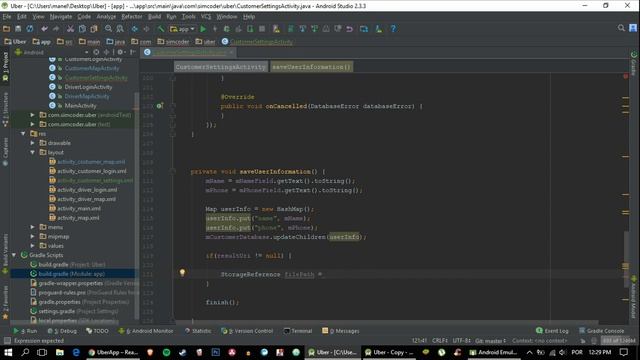This screenshot has height=360, width=640.
Task: Select MainActivity in the project tree
Action: point(80,106)
